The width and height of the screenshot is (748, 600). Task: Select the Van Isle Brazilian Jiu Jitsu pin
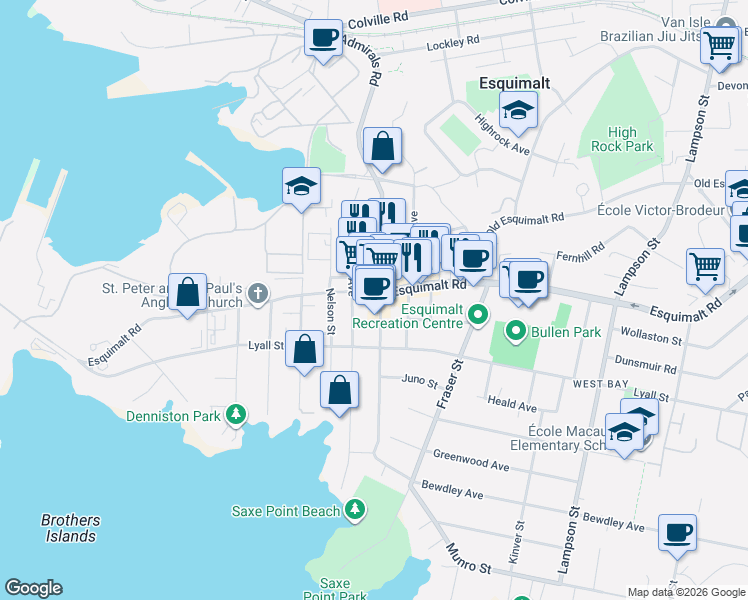coord(726,23)
